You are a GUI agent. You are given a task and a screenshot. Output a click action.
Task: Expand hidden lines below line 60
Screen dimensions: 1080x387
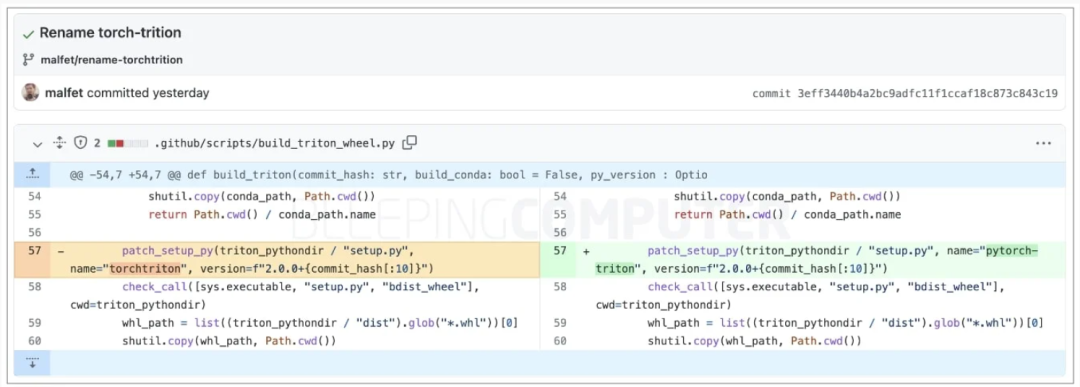pos(32,363)
